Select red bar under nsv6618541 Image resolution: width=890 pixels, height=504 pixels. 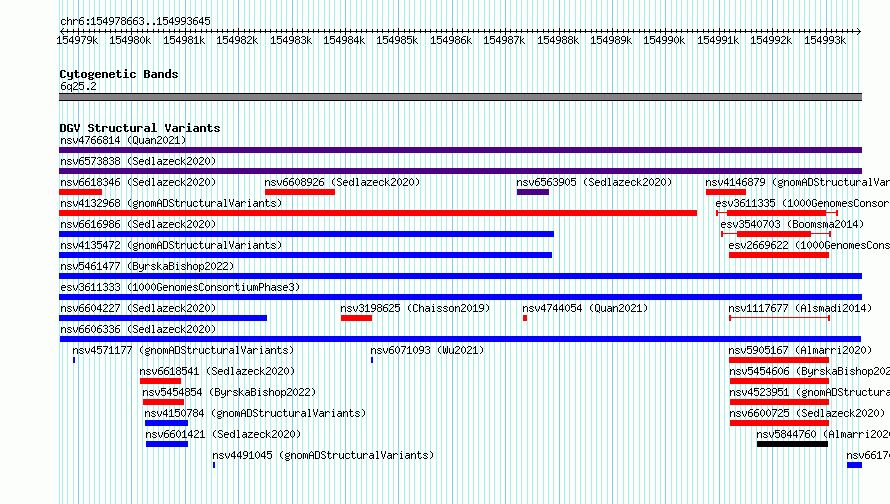pos(161,381)
